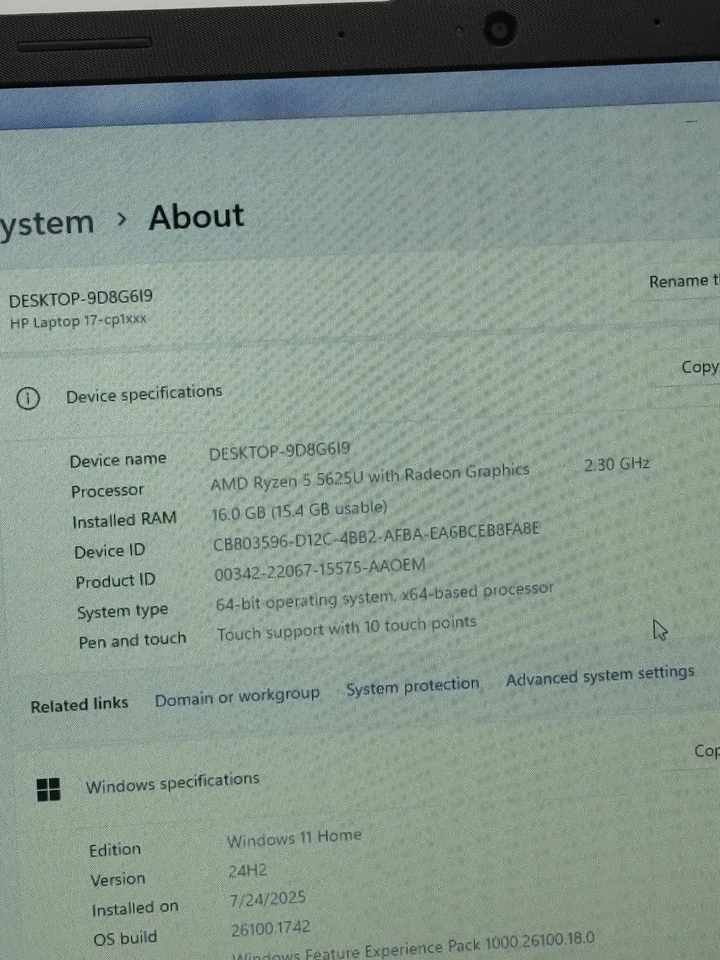720x960 pixels.
Task: Open System protection link
Action: coord(413,686)
